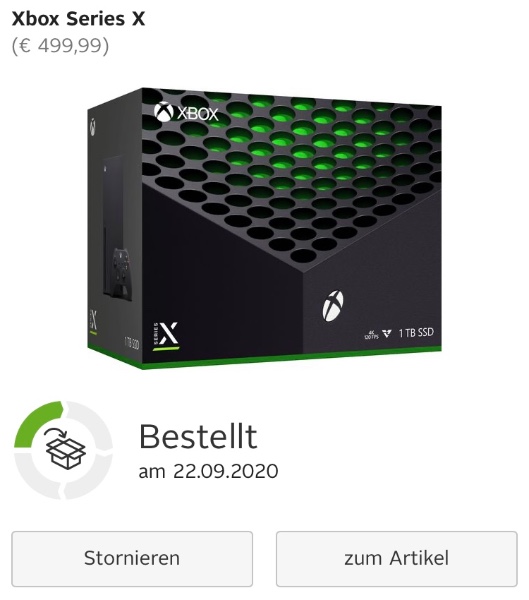529x600 pixels.
Task: Click the order status package icon
Action: (65, 448)
